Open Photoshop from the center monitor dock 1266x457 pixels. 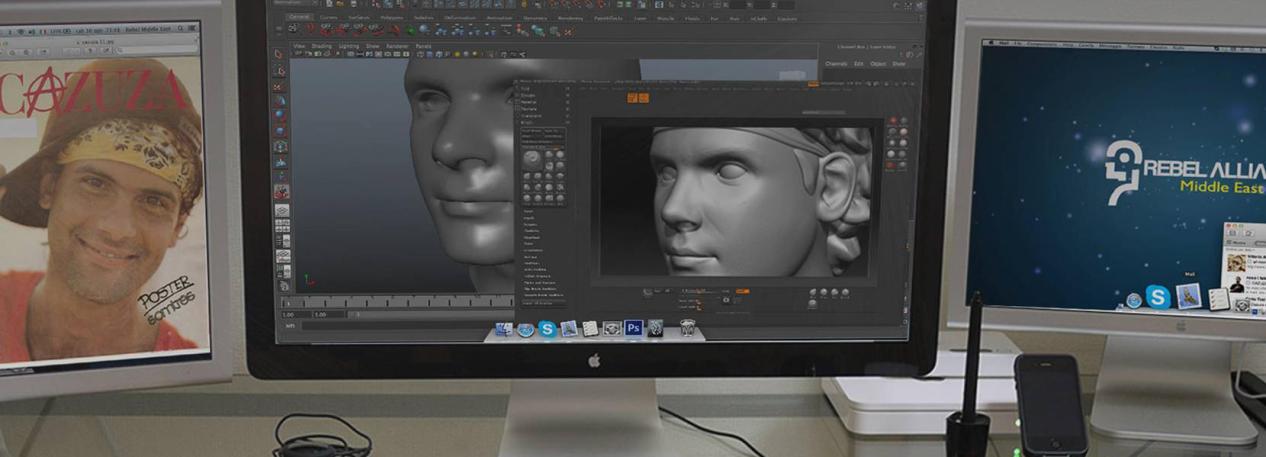[x=633, y=327]
